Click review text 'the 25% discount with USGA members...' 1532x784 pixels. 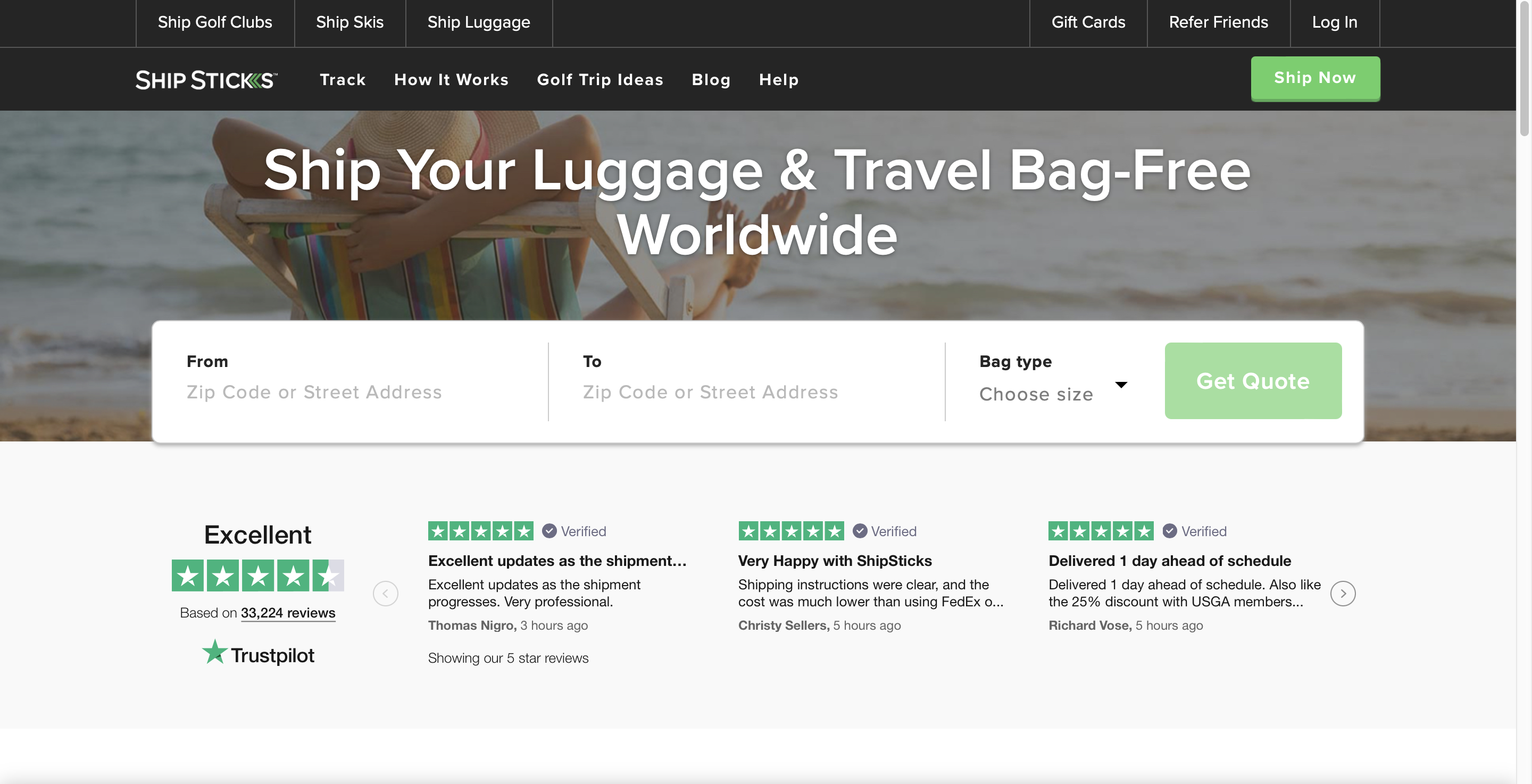pyautogui.click(x=1175, y=602)
